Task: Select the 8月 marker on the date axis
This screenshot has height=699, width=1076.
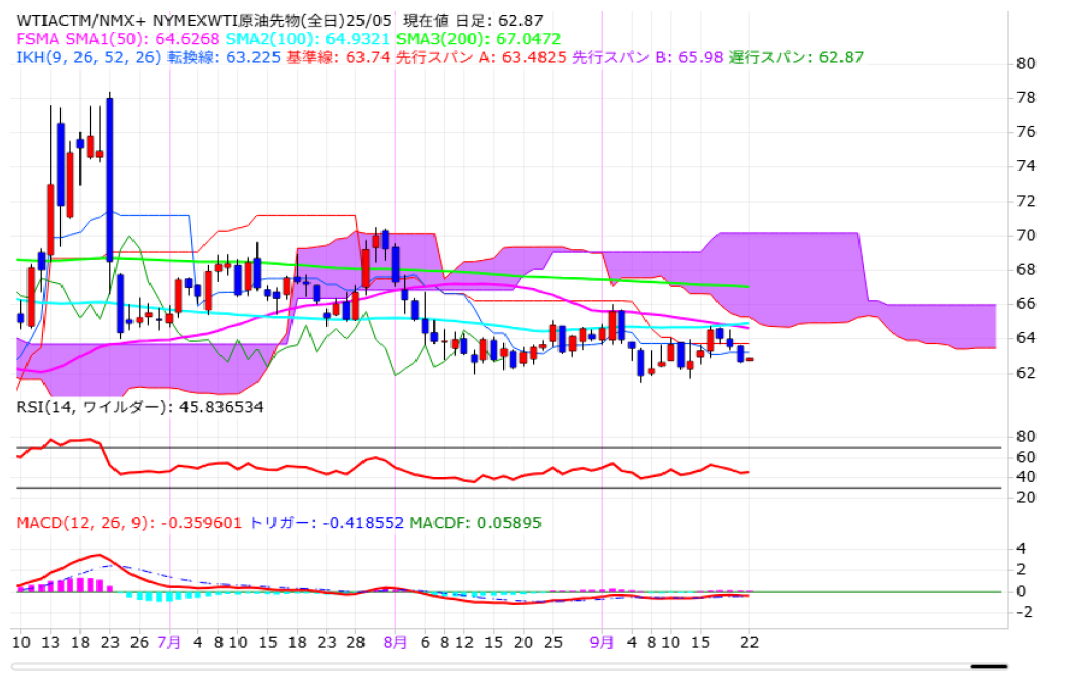Action: [395, 641]
